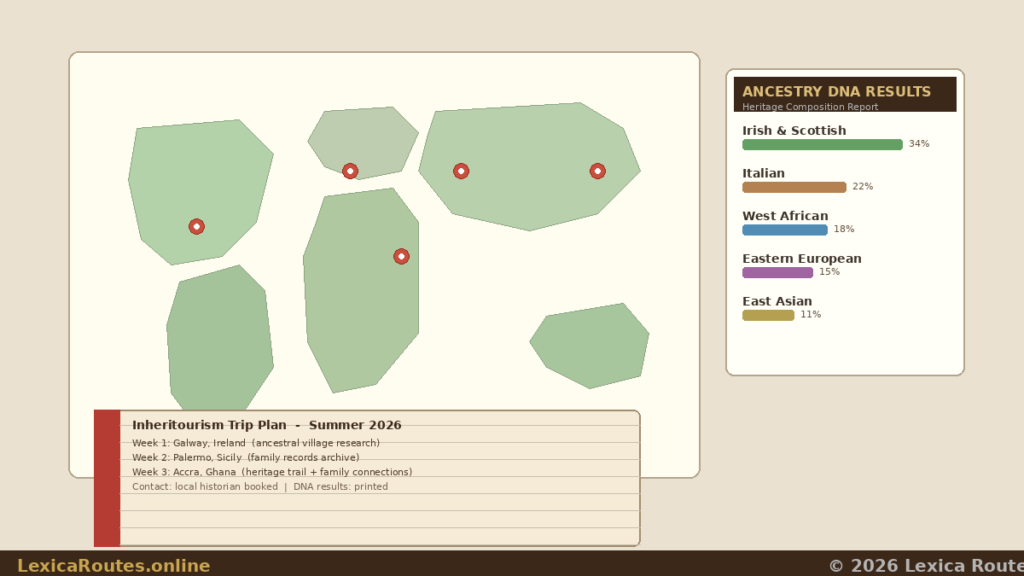Click the 'Week 1: Galway, Ireland' line
Screen dimensions: 1024x576
(x=255, y=443)
